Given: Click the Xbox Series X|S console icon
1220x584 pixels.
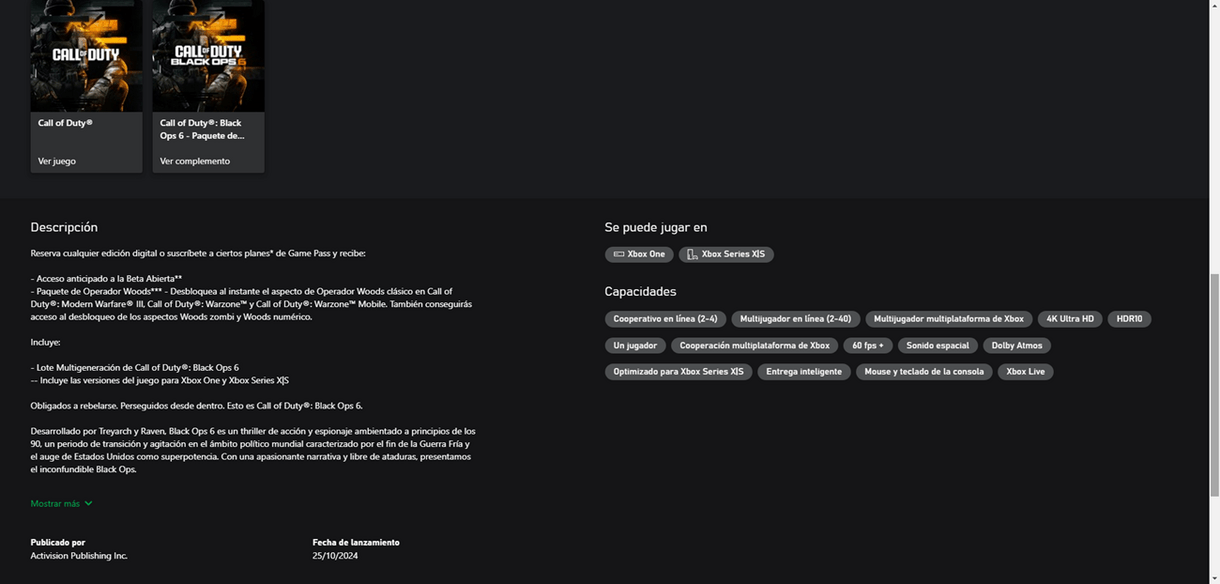Looking at the screenshot, I should tap(692, 254).
